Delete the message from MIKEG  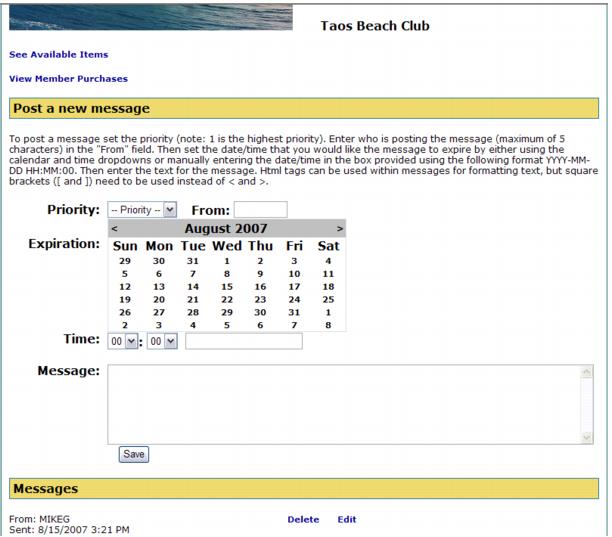303,519
